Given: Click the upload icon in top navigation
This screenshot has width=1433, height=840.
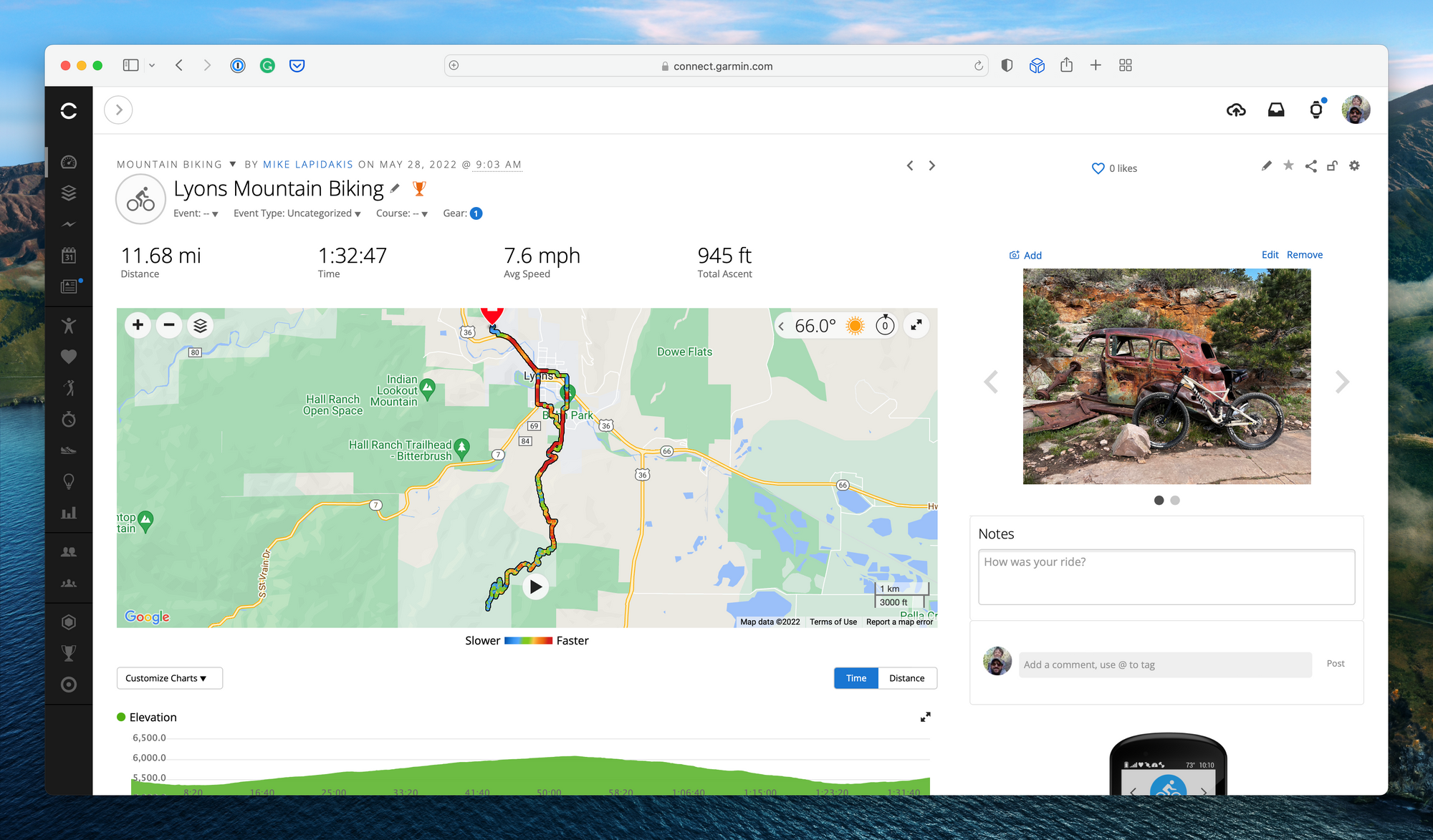Looking at the screenshot, I should coord(1237,109).
